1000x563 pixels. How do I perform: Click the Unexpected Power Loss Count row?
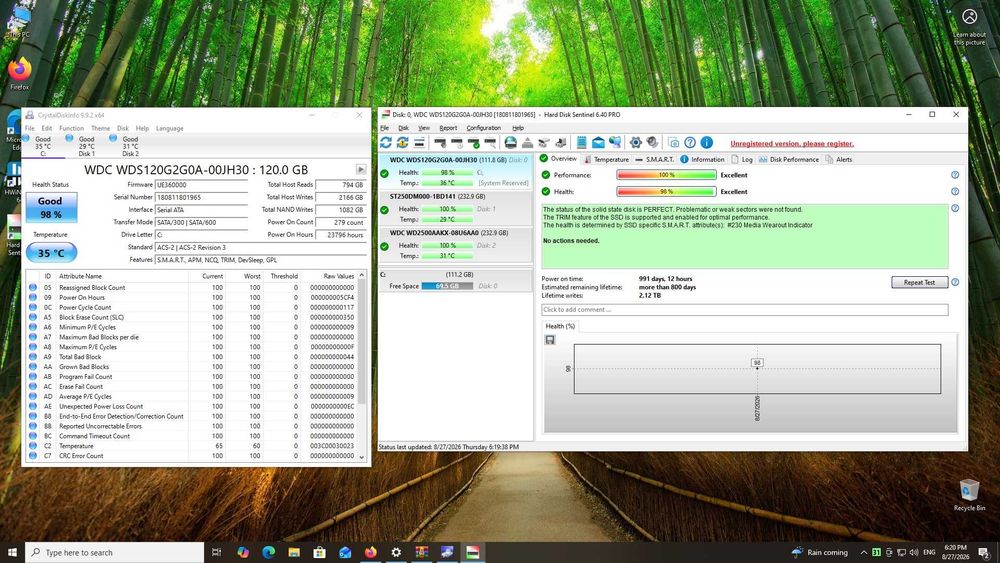click(192, 406)
